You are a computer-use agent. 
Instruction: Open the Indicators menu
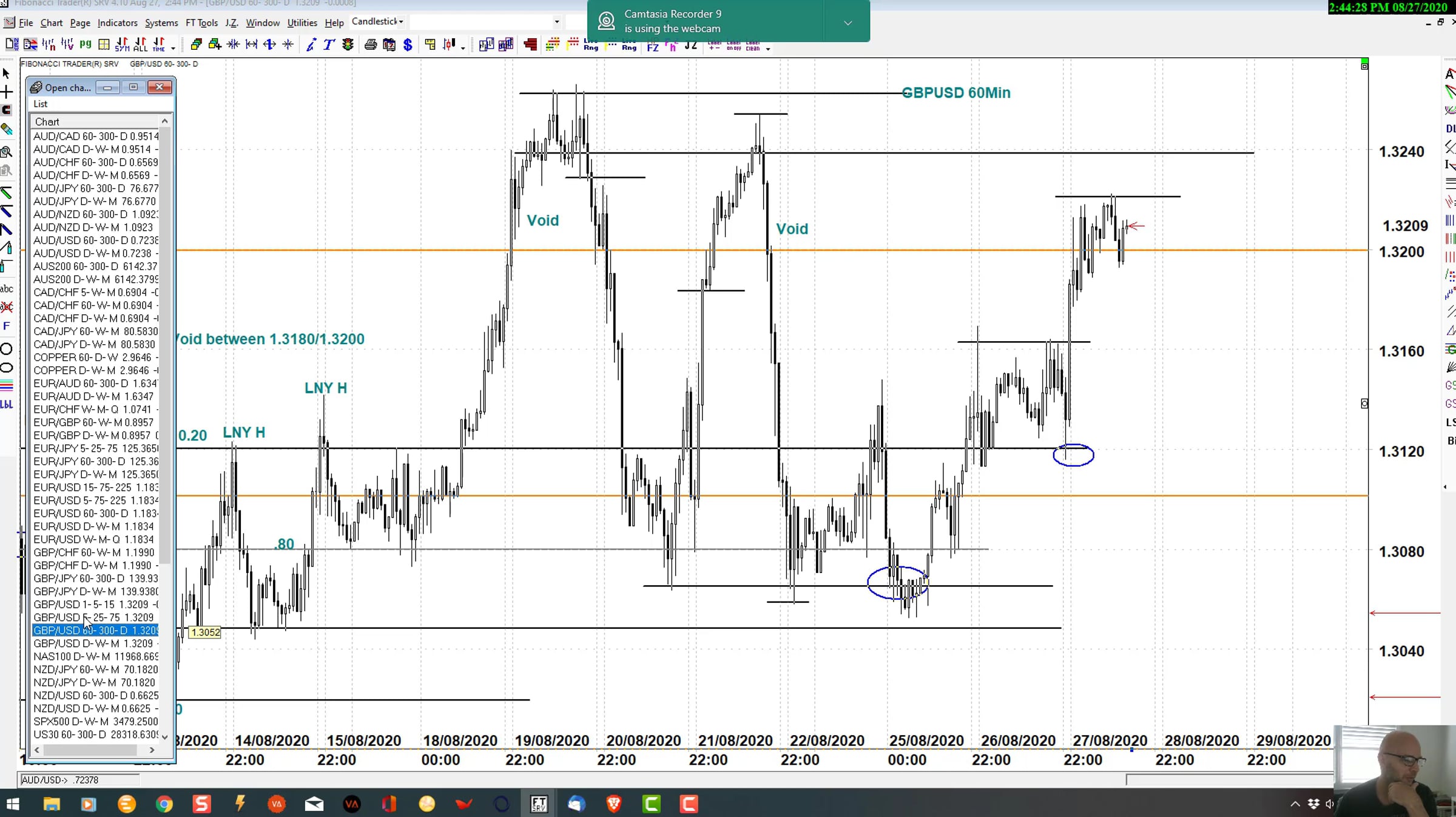pyautogui.click(x=117, y=23)
